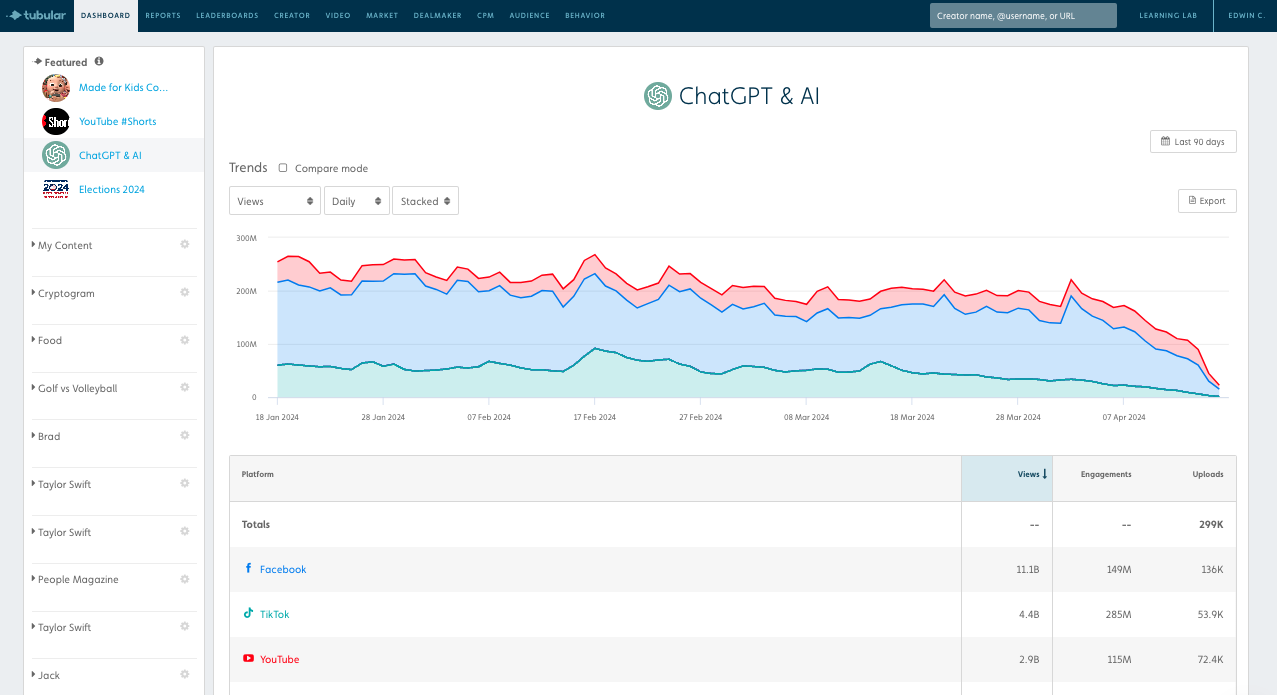Open the Views metric dropdown
This screenshot has width=1277, height=695.
(x=275, y=201)
